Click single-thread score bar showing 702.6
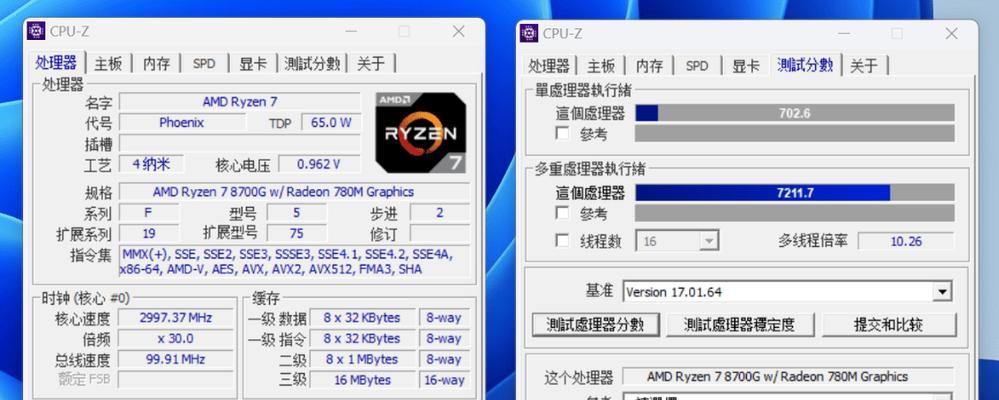The height and width of the screenshot is (400, 999). click(794, 113)
